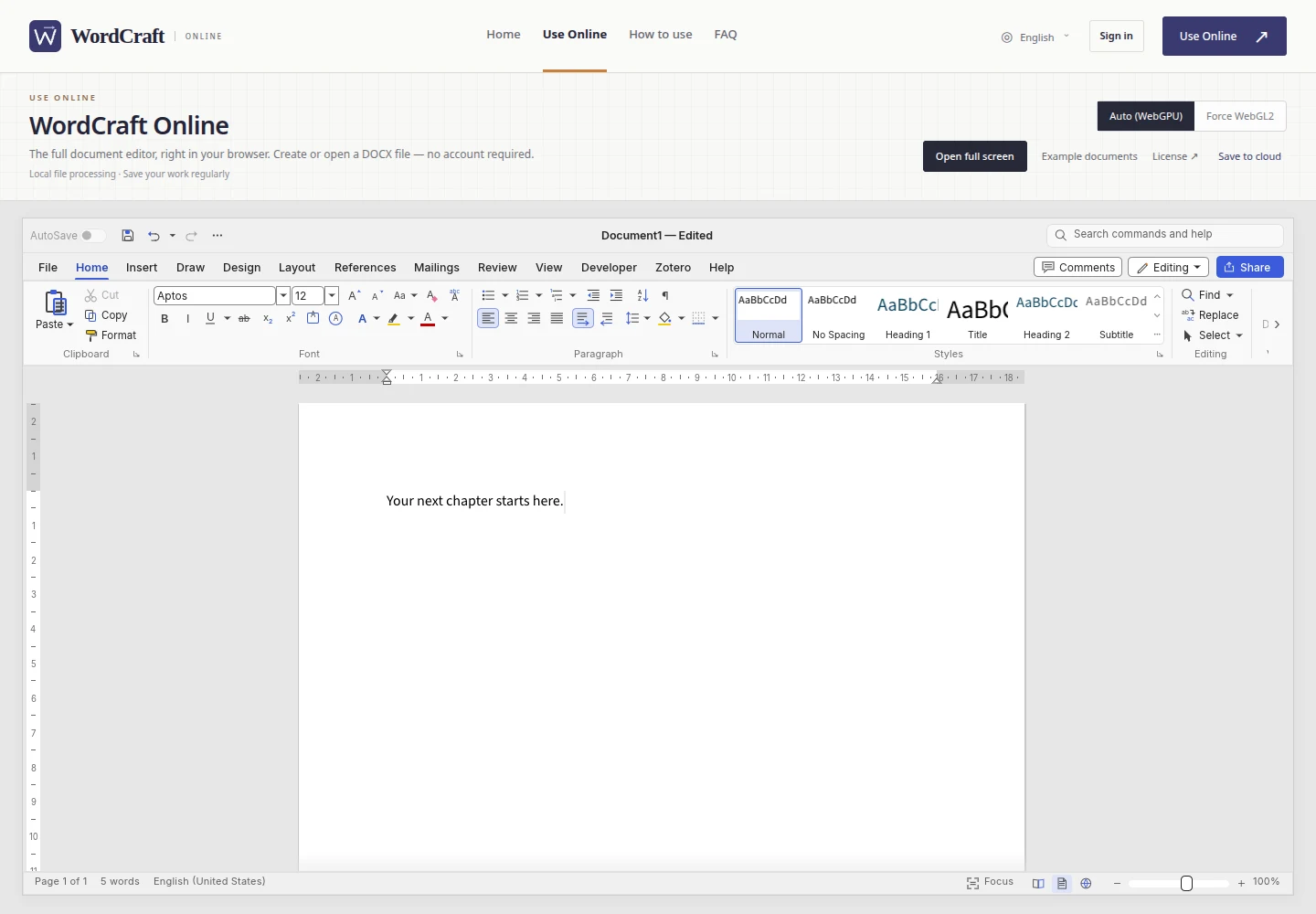
Task: Open the font name dropdown arrow
Action: tap(283, 295)
